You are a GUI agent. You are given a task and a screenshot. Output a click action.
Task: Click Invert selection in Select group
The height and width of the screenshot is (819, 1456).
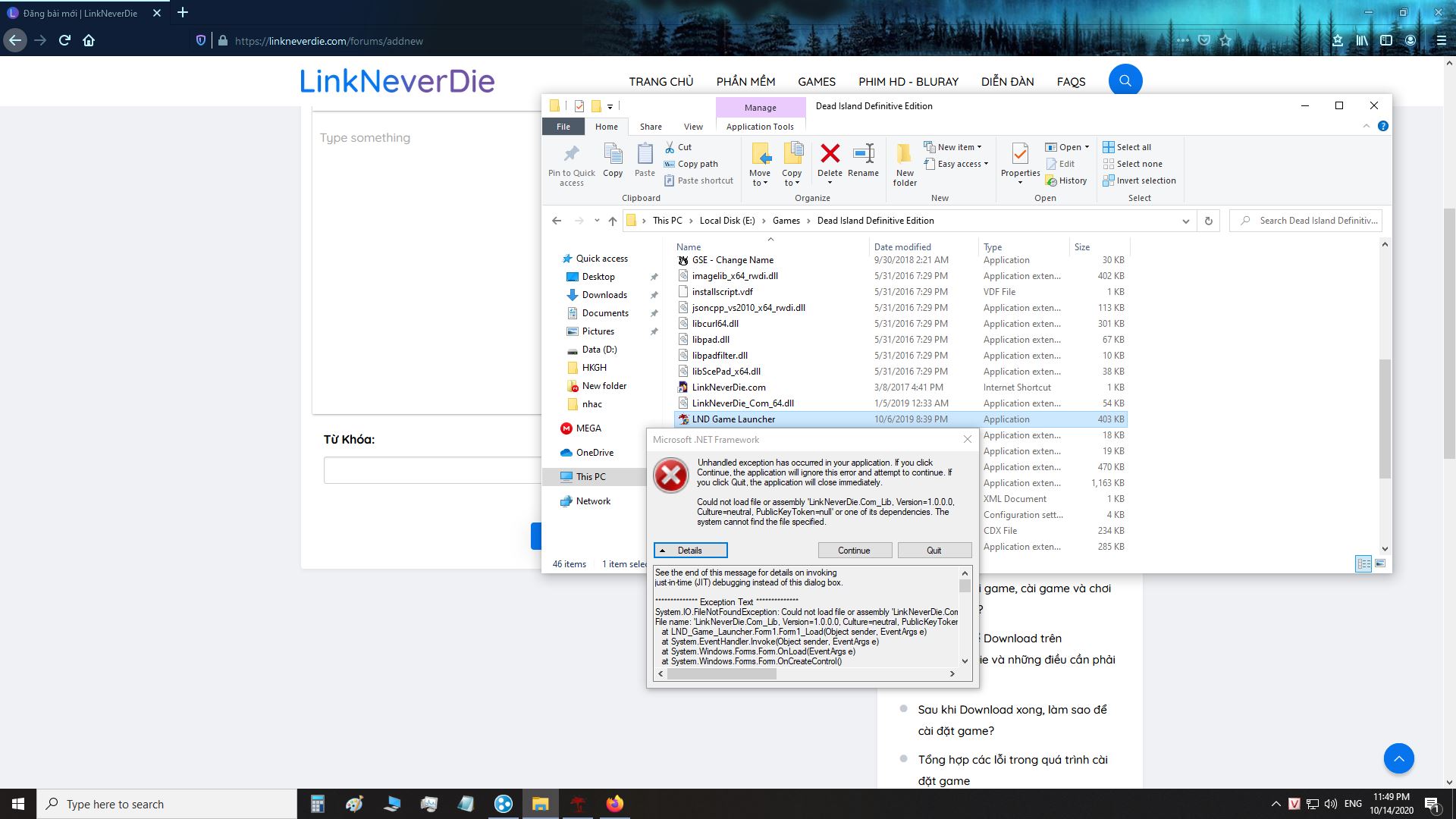tap(1139, 180)
